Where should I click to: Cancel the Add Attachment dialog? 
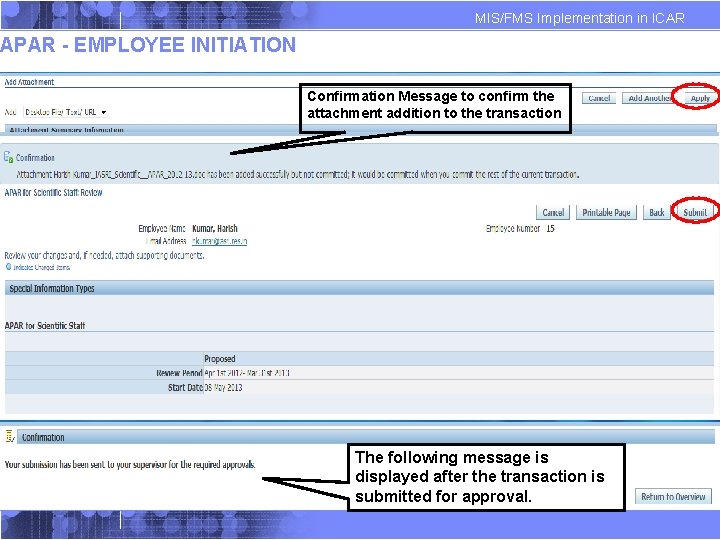pyautogui.click(x=599, y=98)
